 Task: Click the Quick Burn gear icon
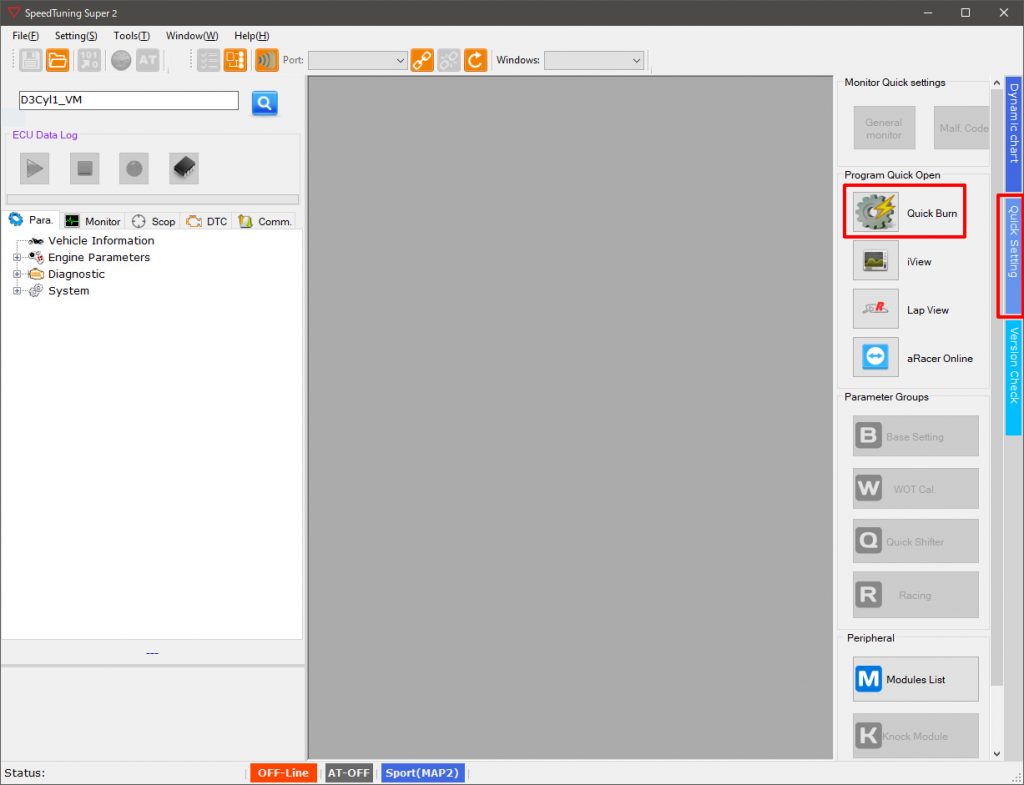pyautogui.click(x=876, y=212)
